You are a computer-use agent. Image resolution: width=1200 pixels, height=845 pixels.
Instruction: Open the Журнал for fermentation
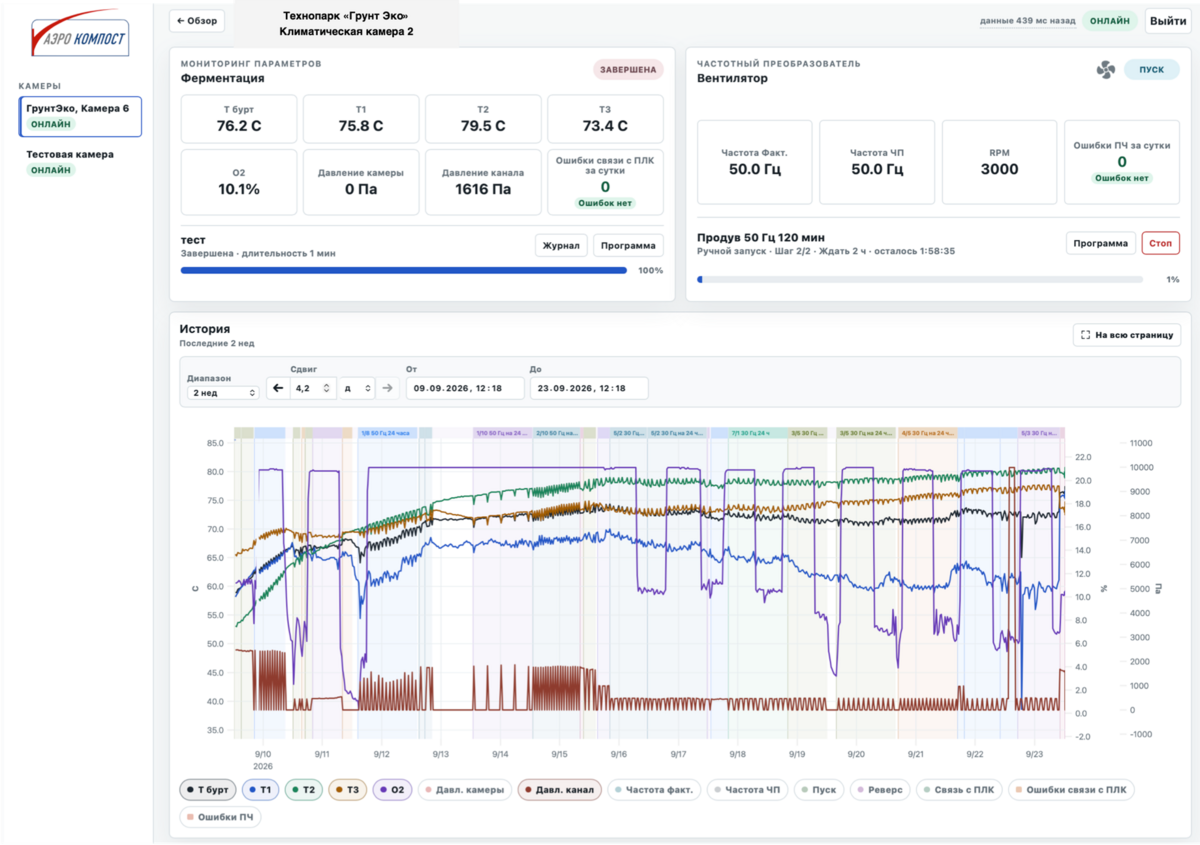click(x=561, y=245)
